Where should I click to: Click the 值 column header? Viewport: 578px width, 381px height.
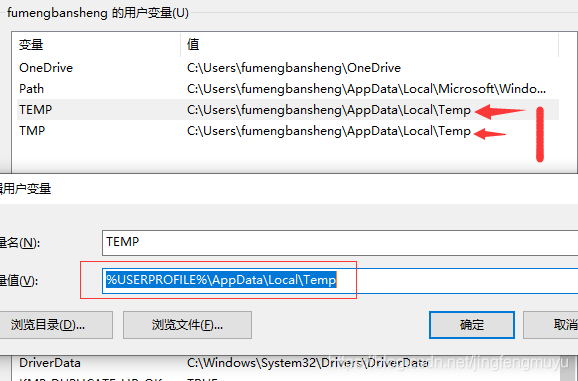(370, 45)
